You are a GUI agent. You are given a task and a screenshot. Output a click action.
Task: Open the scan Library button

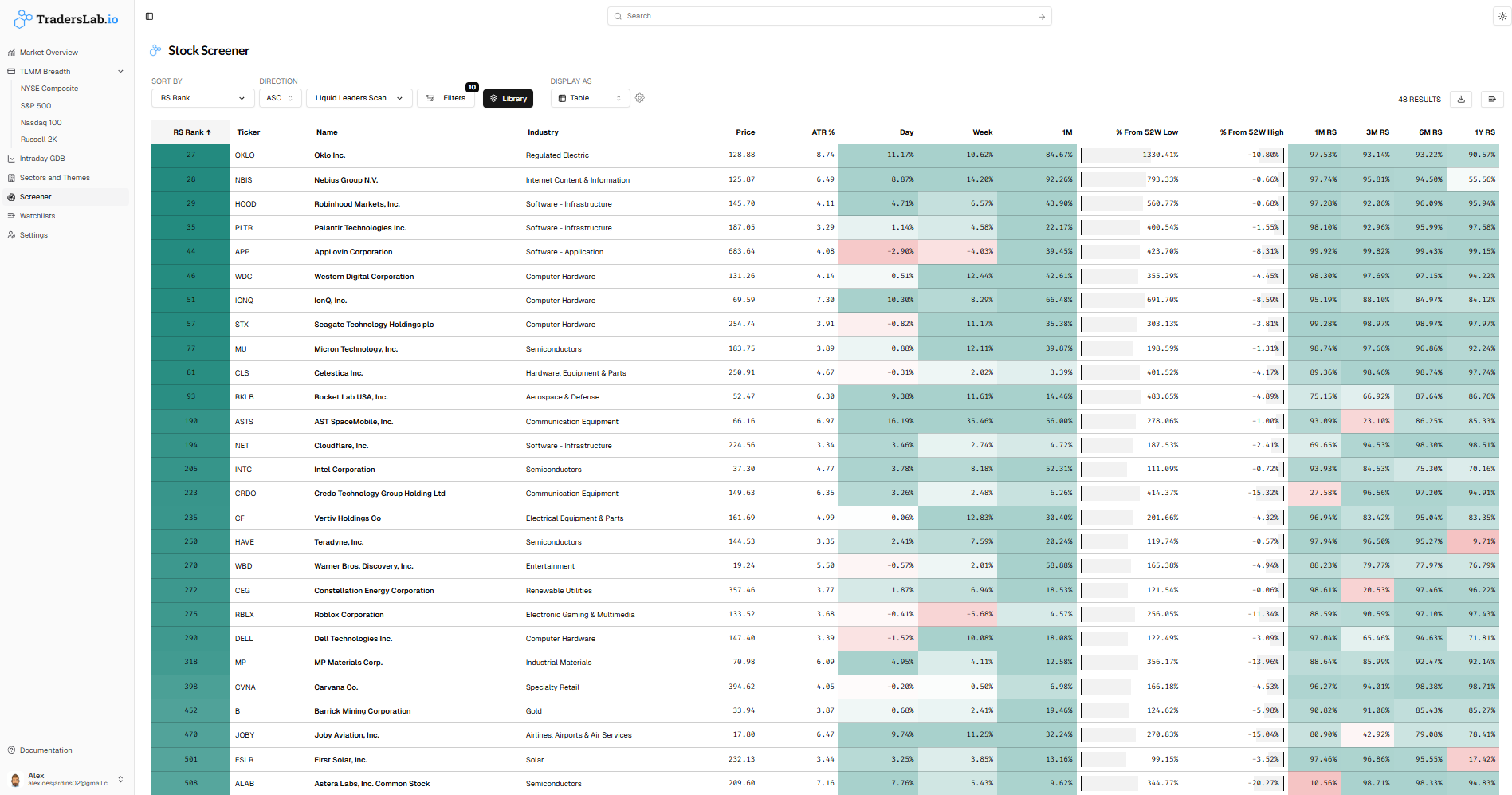click(508, 99)
